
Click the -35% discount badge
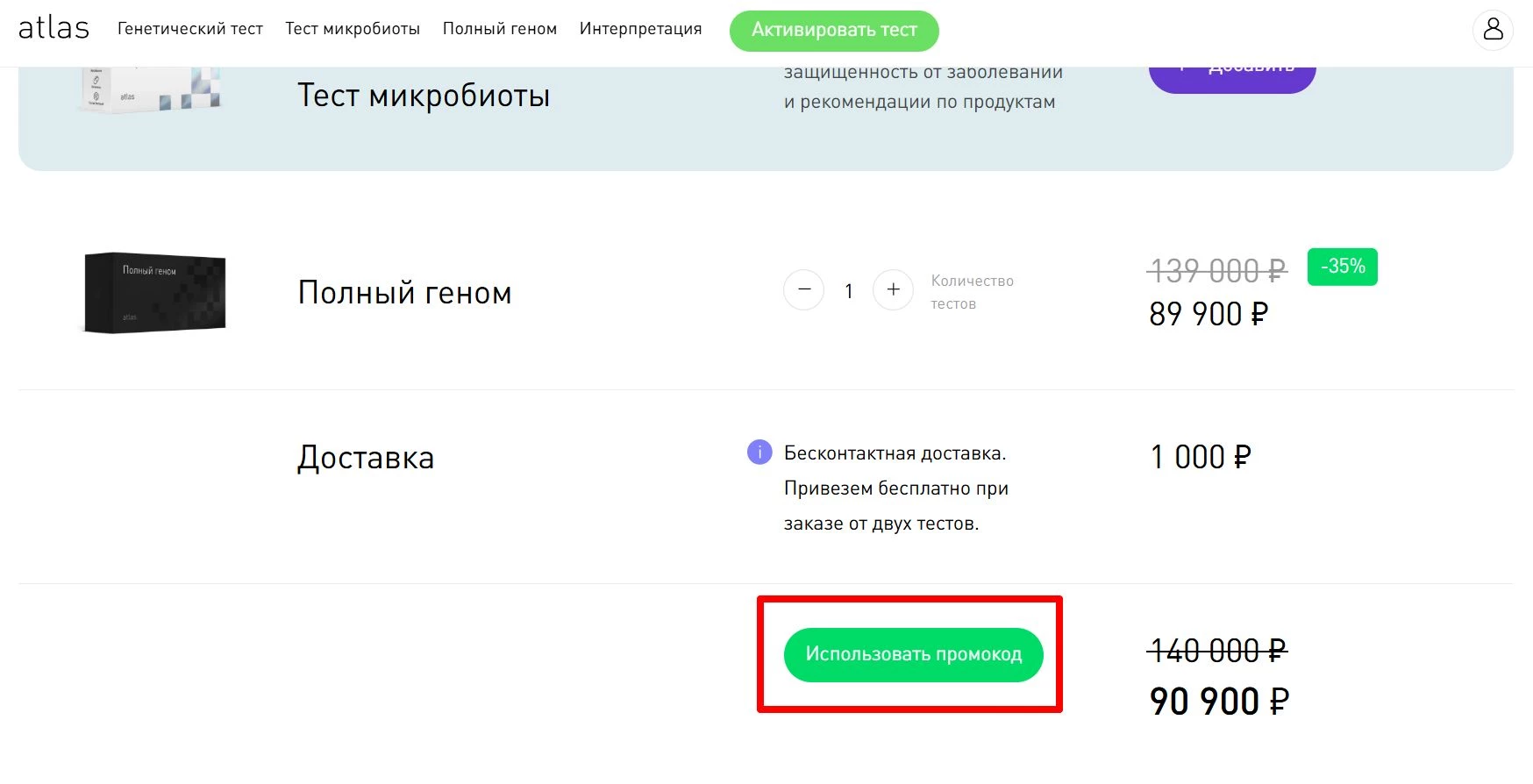pos(1341,267)
